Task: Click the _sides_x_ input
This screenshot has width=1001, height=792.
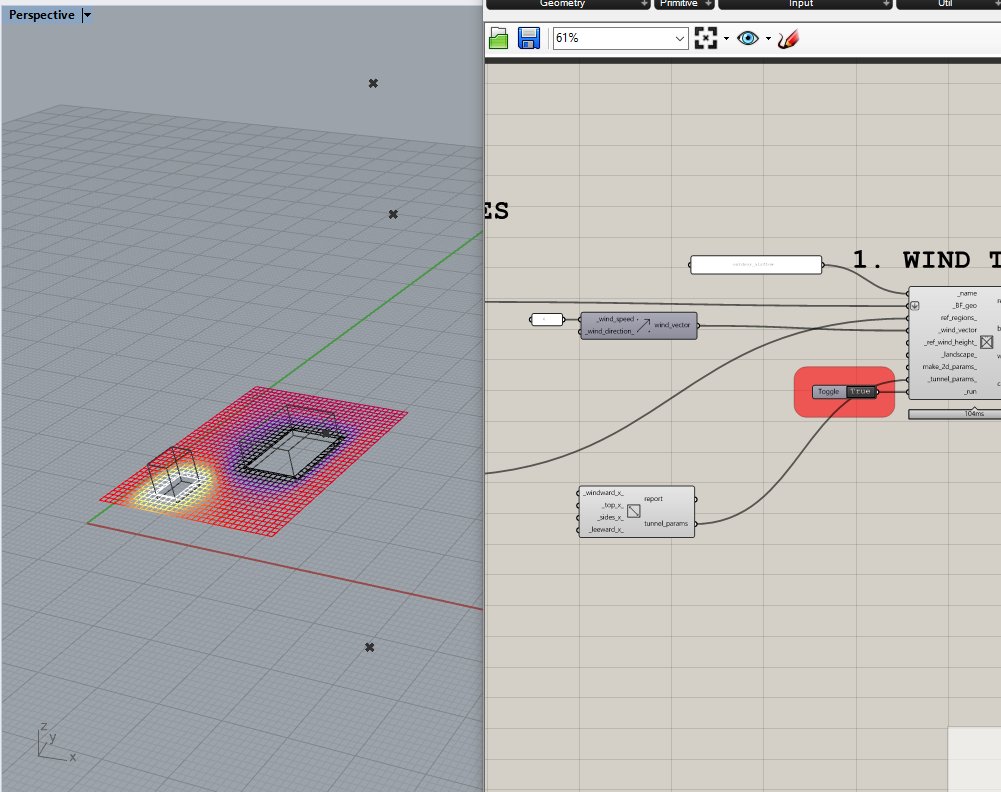Action: click(x=611, y=517)
